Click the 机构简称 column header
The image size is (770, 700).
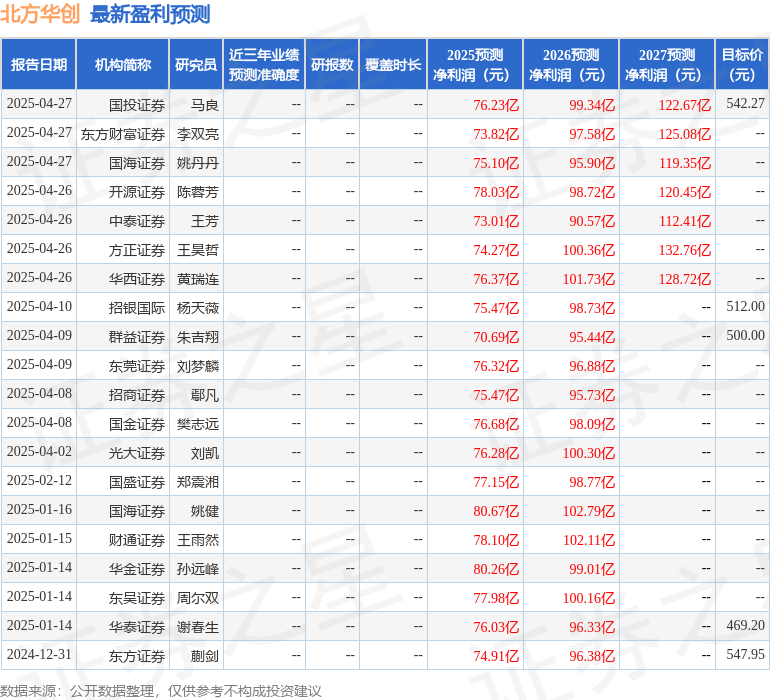123,65
